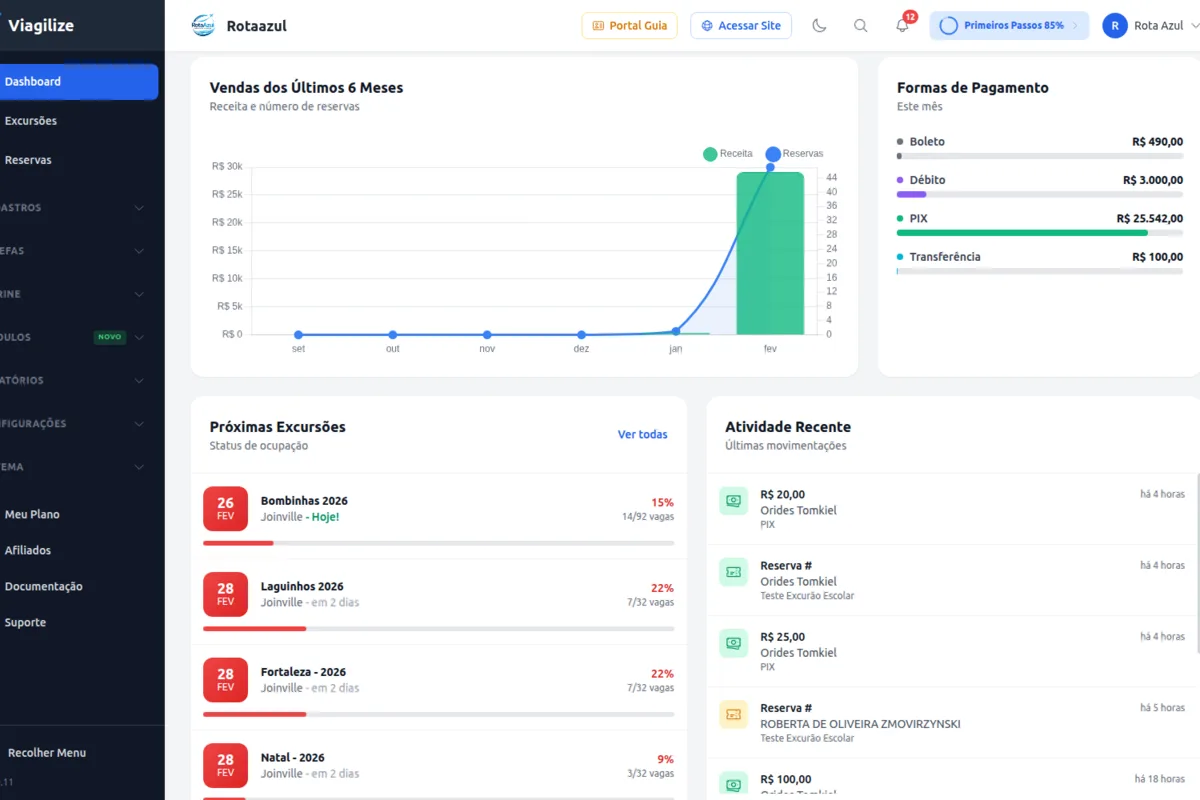Click the PIX payment progress bar
1200x800 pixels.
pyautogui.click(x=1040, y=233)
